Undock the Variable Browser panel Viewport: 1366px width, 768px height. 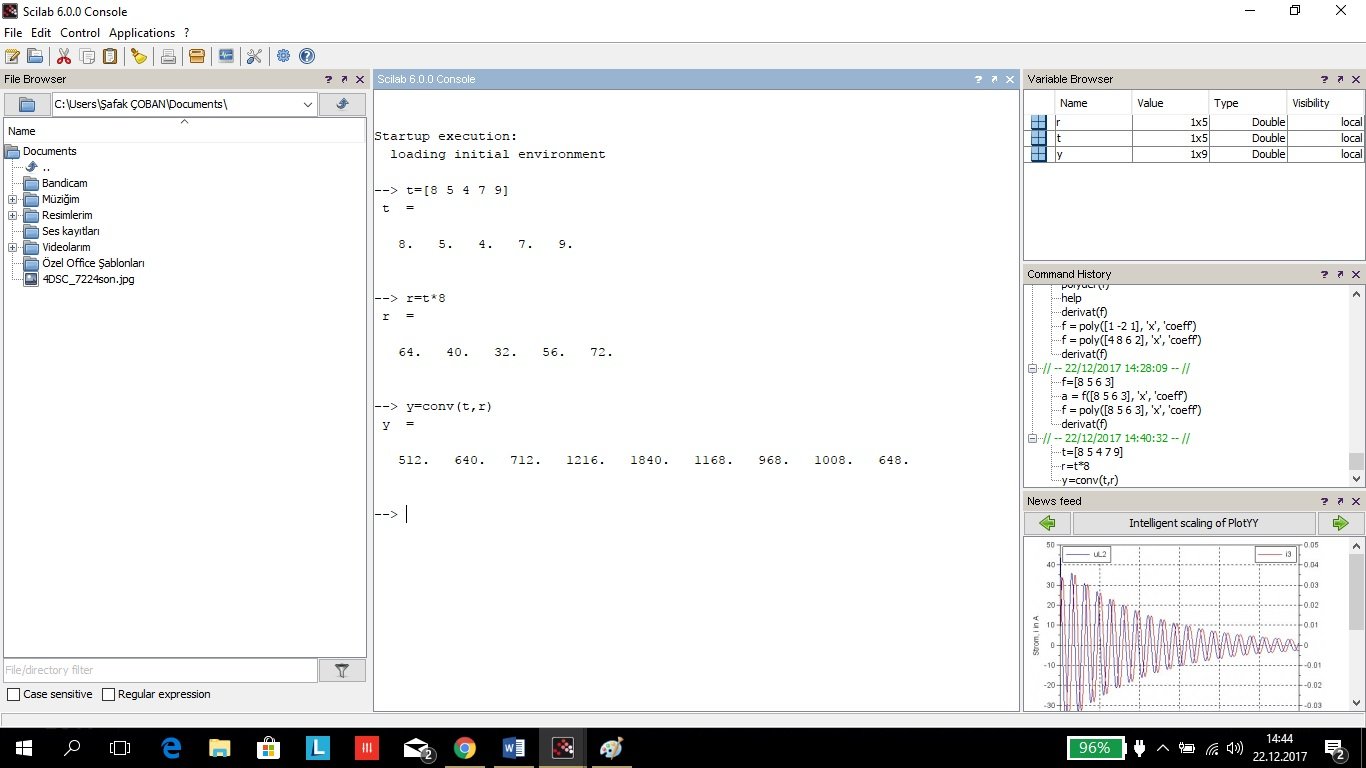(x=1340, y=79)
